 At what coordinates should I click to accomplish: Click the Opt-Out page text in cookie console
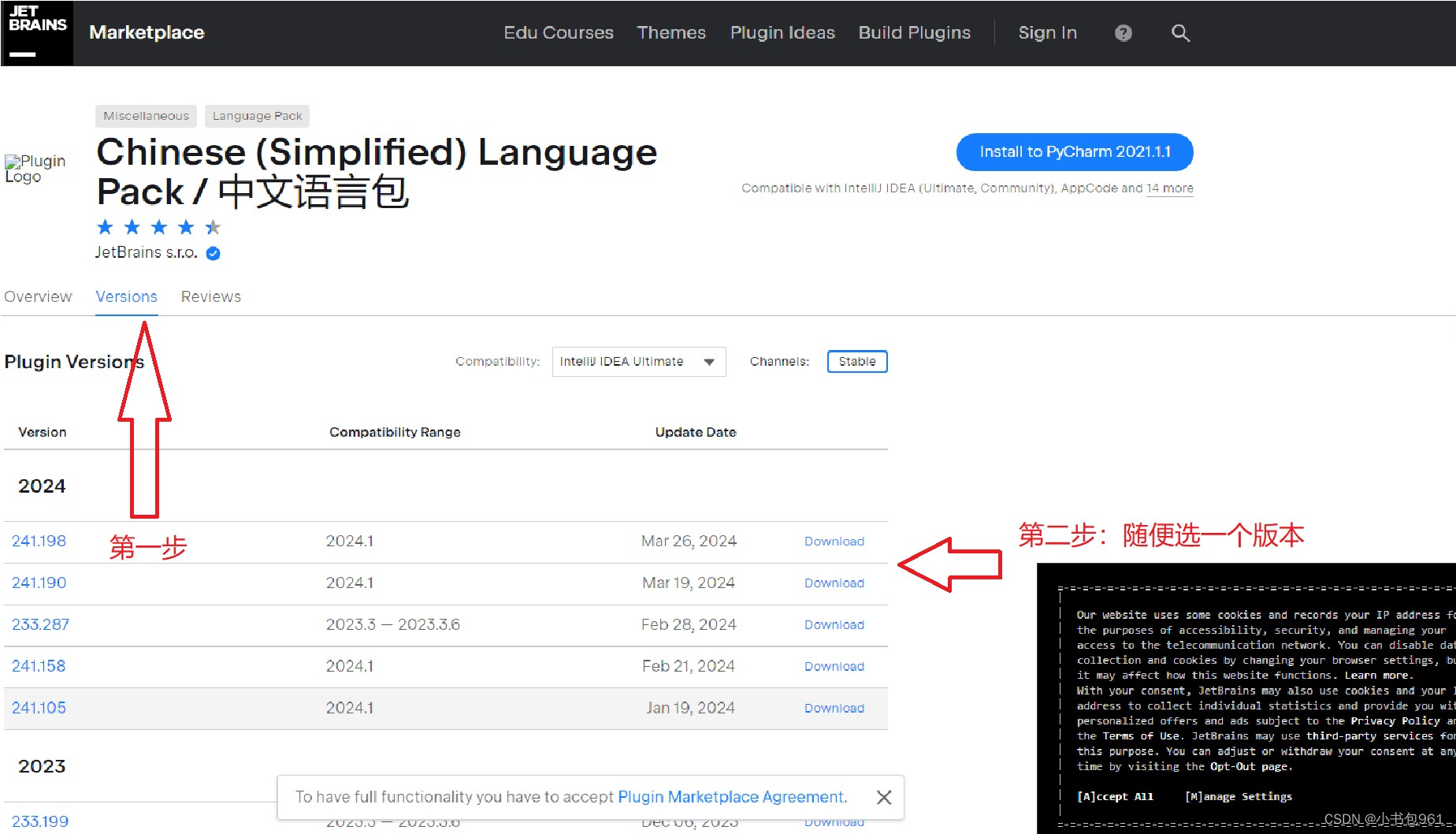[x=1251, y=767]
